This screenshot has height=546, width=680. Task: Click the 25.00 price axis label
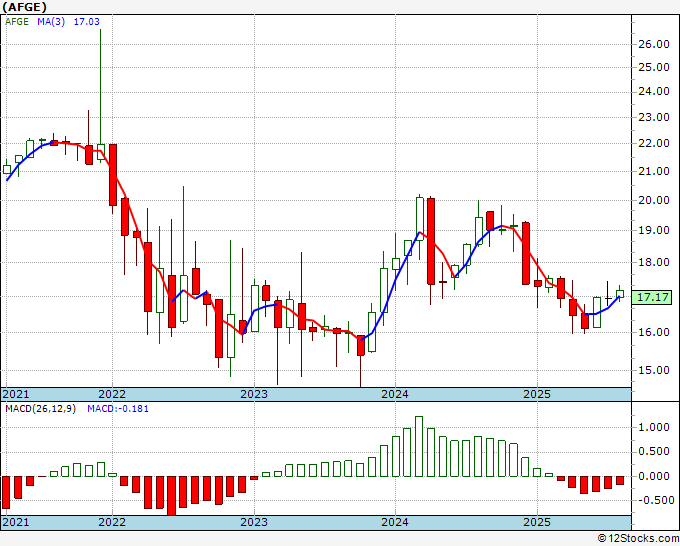[654, 68]
